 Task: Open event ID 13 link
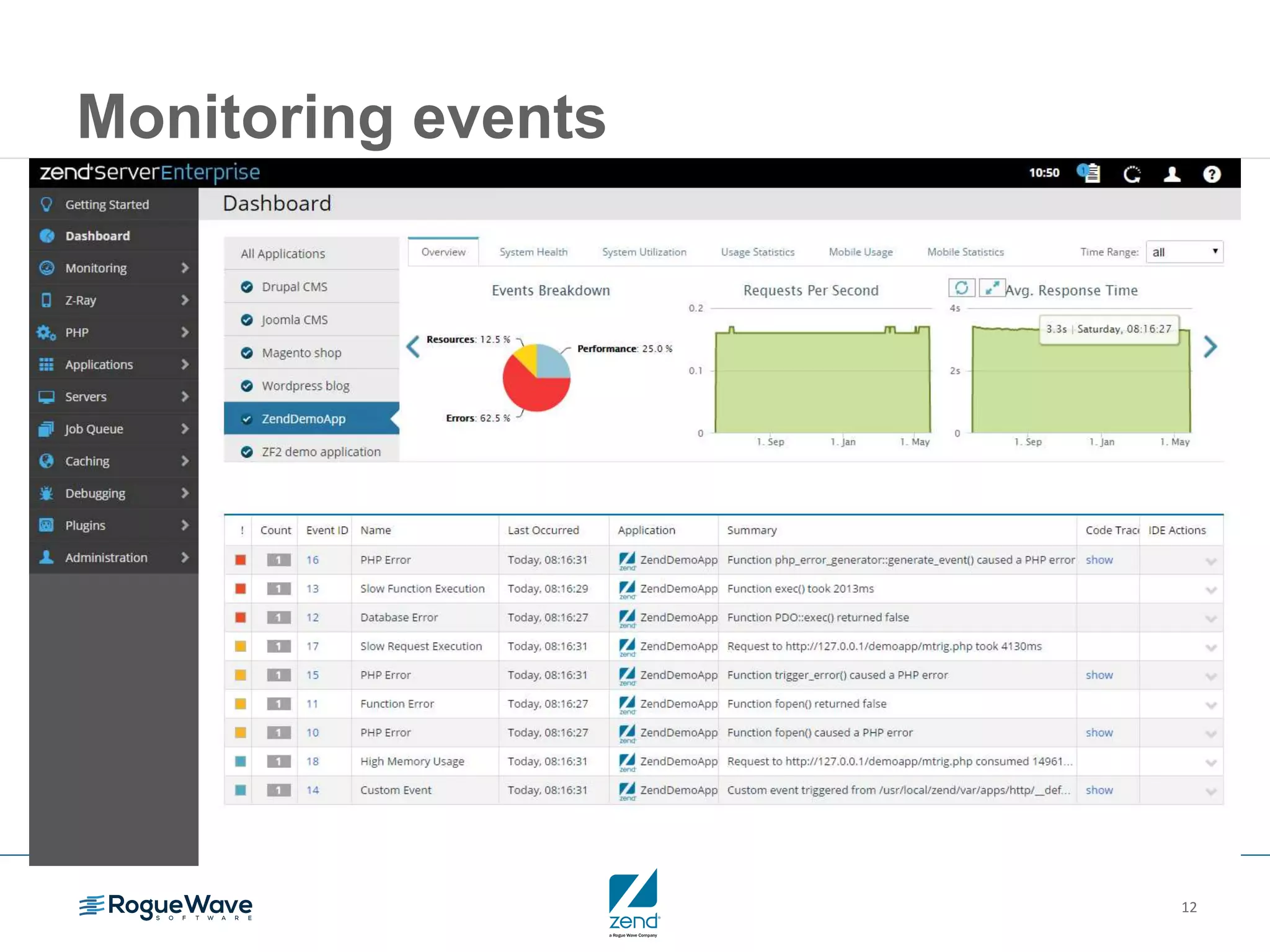313,589
